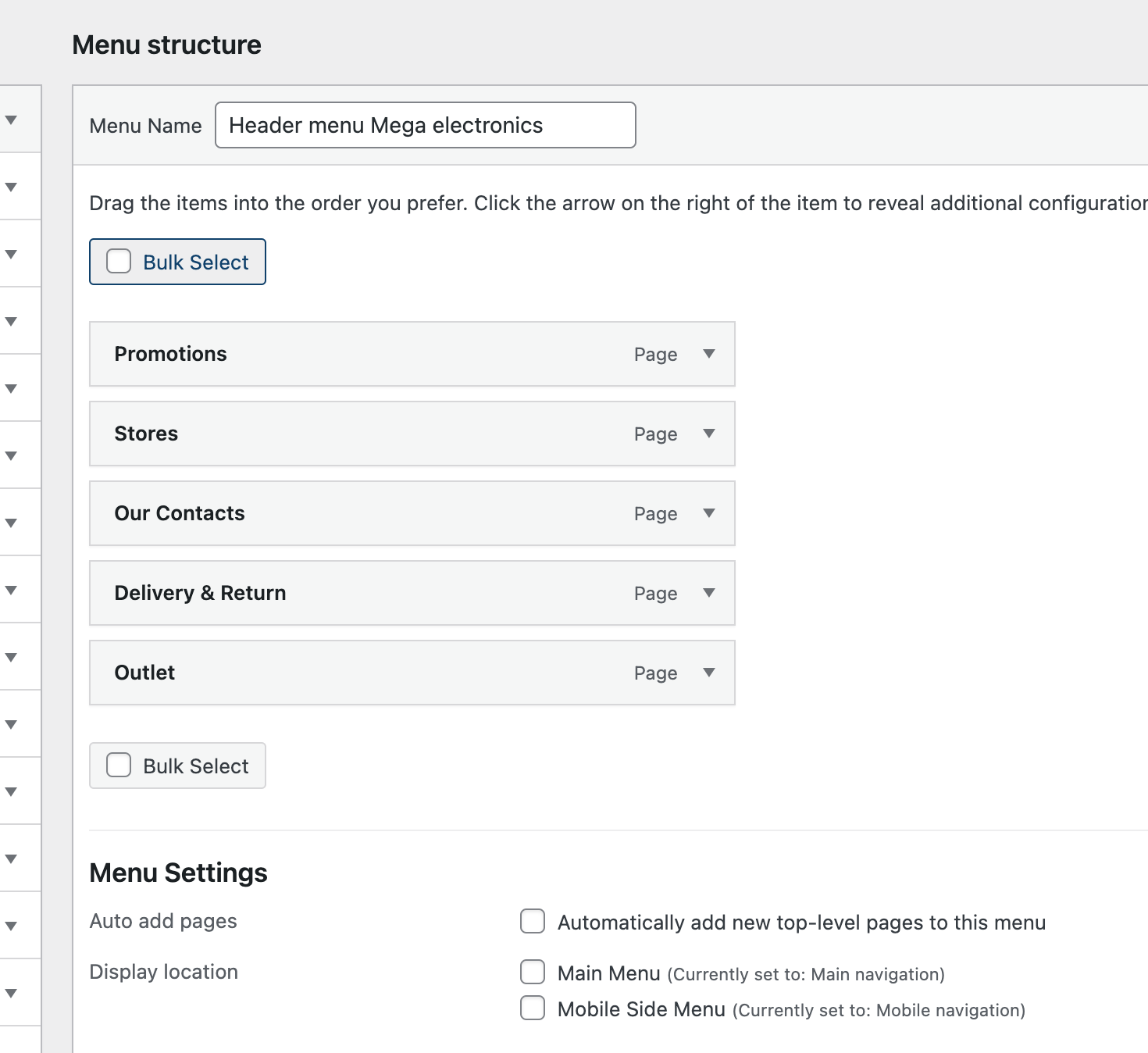
Task: Expand the Stores menu item arrow
Action: (709, 434)
